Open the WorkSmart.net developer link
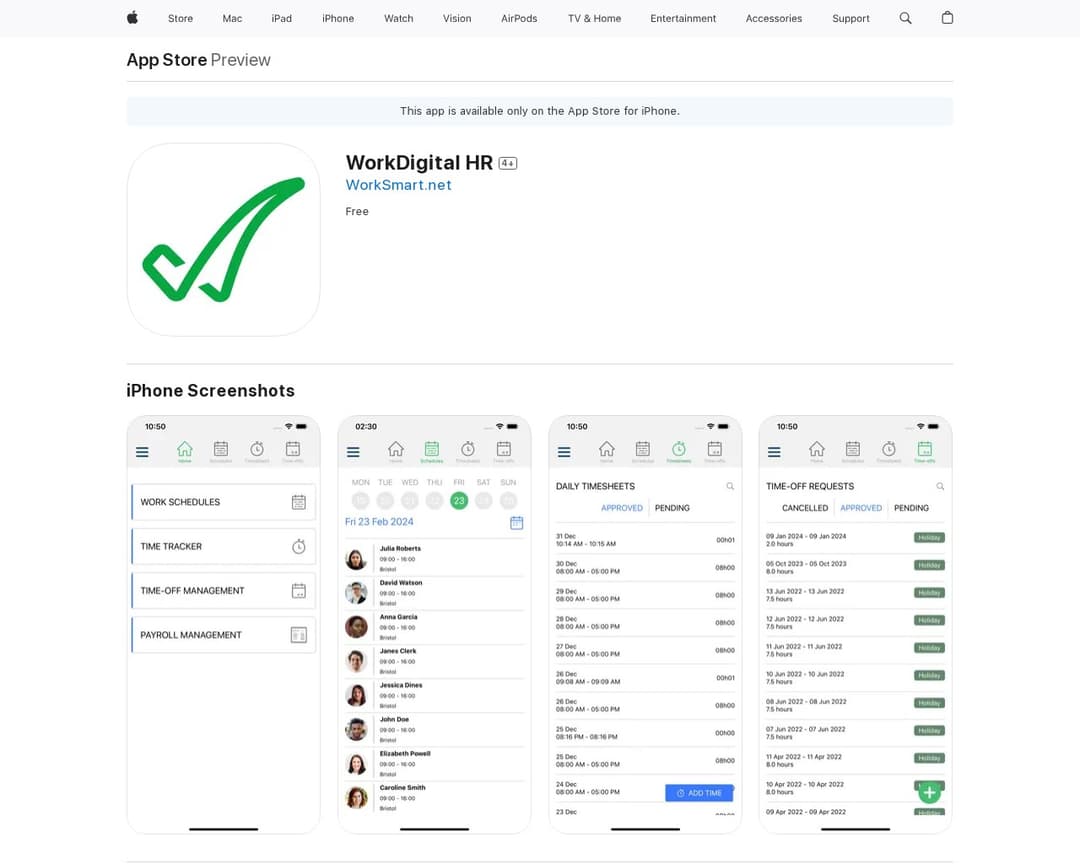1080x864 pixels. (398, 185)
